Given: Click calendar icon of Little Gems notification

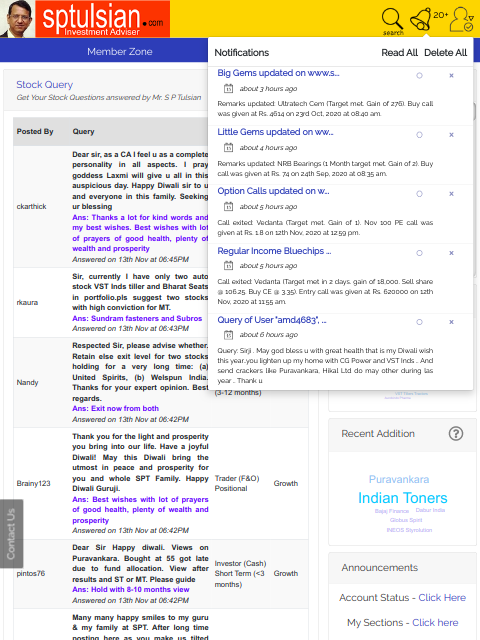Looking at the screenshot, I should pyautogui.click(x=229, y=147).
